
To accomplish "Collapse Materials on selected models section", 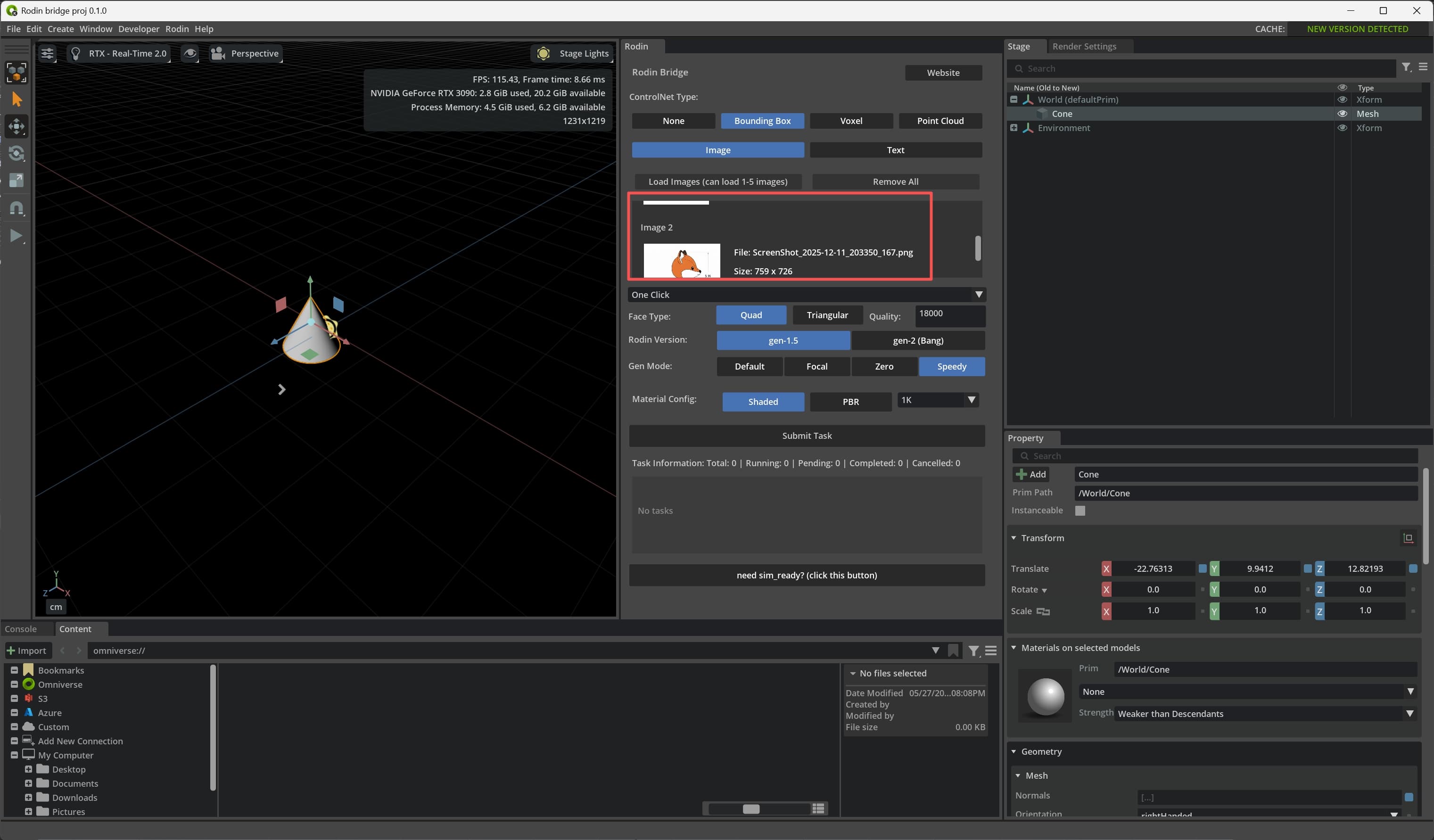I will tap(1014, 648).
